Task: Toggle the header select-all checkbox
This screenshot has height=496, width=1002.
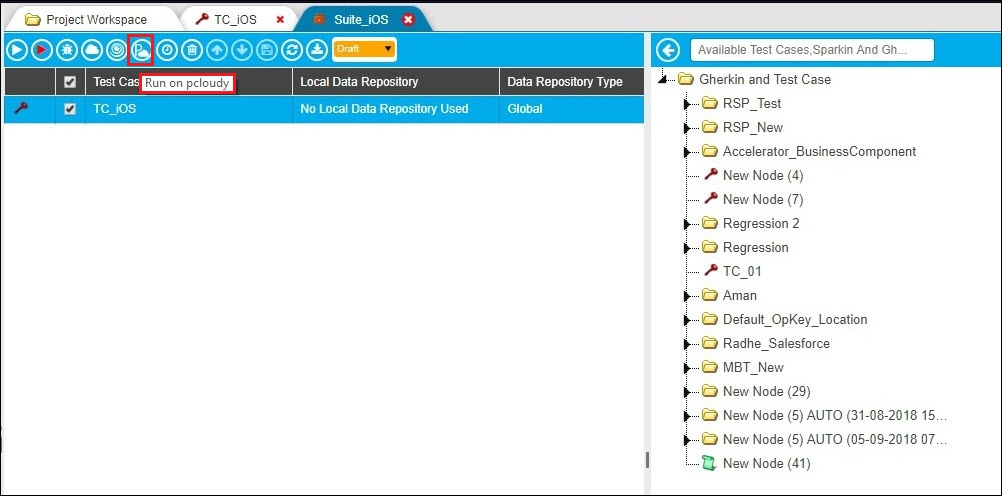Action: pyautogui.click(x=70, y=82)
